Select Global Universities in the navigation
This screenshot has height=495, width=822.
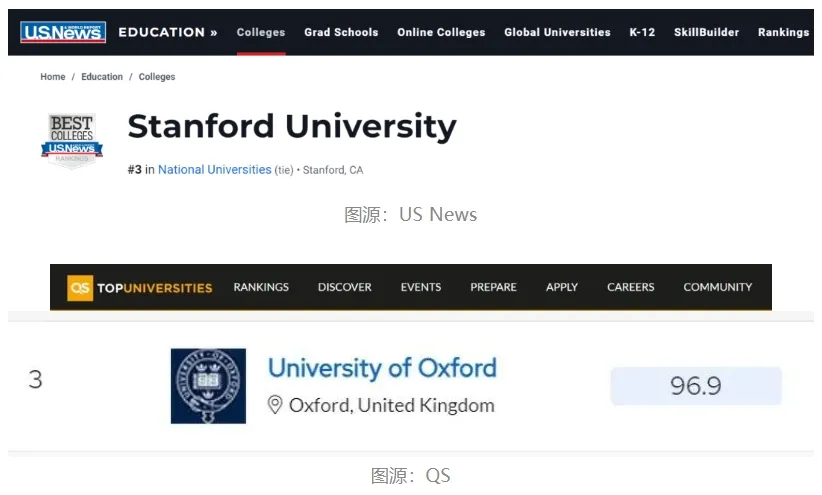click(557, 32)
